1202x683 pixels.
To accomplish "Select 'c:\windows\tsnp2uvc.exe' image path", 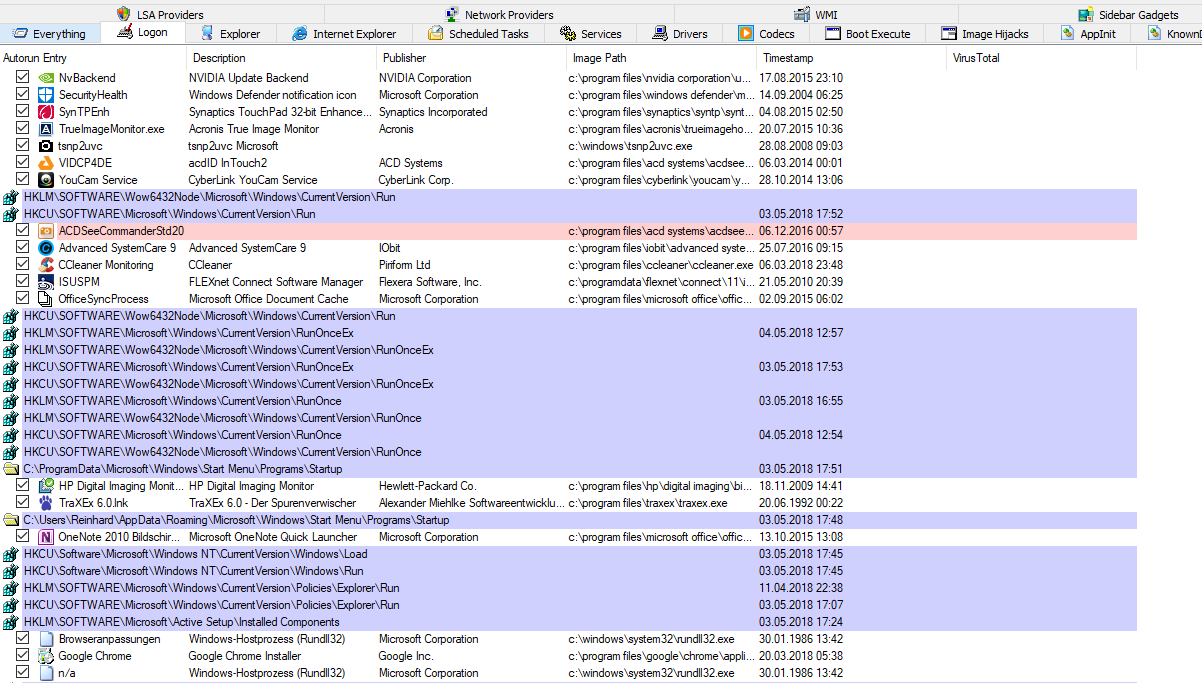I will click(x=630, y=146).
